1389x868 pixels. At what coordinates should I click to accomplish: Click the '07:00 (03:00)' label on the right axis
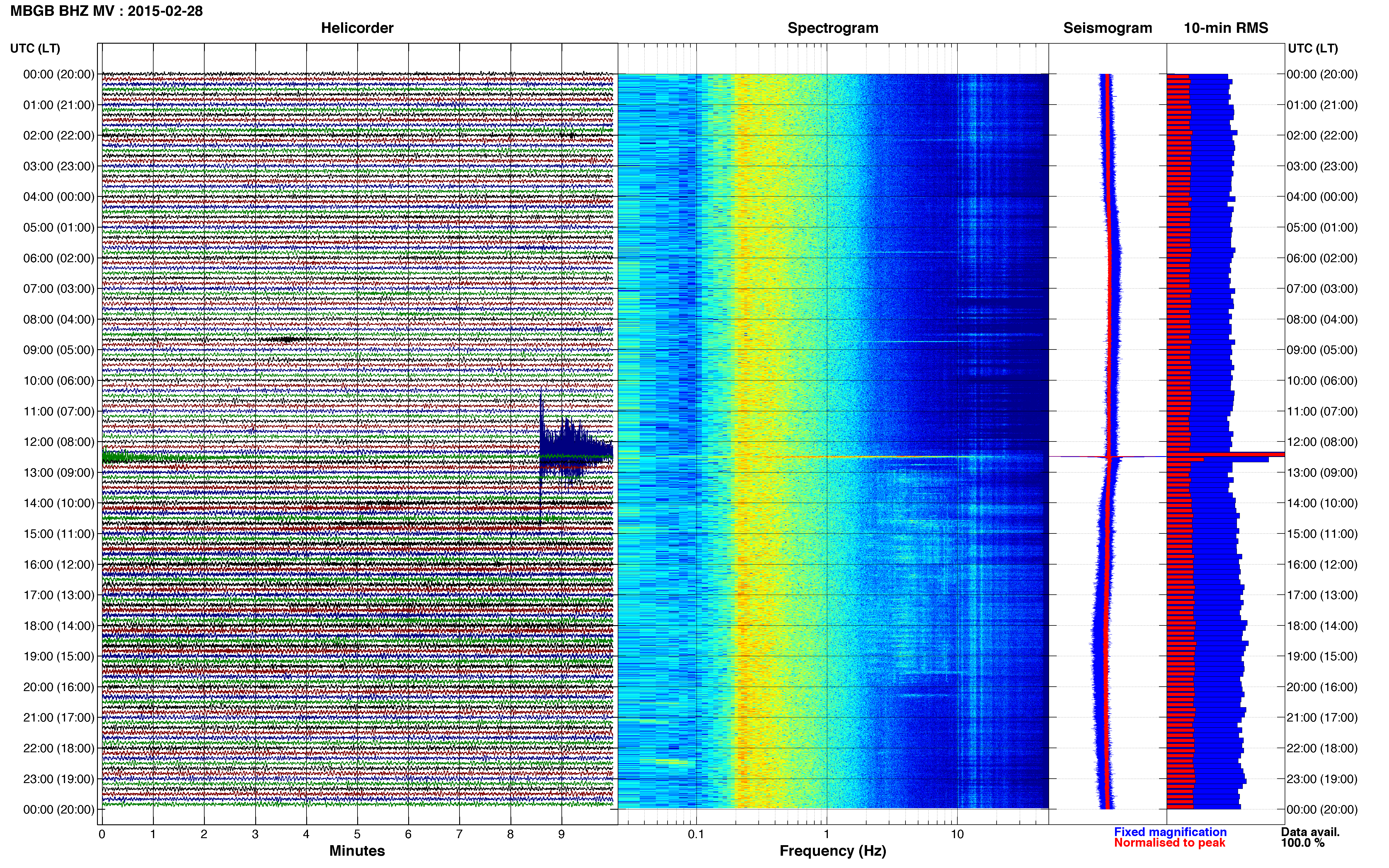[1322, 289]
